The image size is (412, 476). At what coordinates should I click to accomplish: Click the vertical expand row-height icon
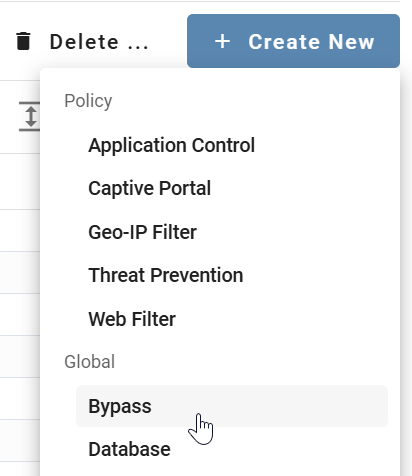tap(30, 116)
